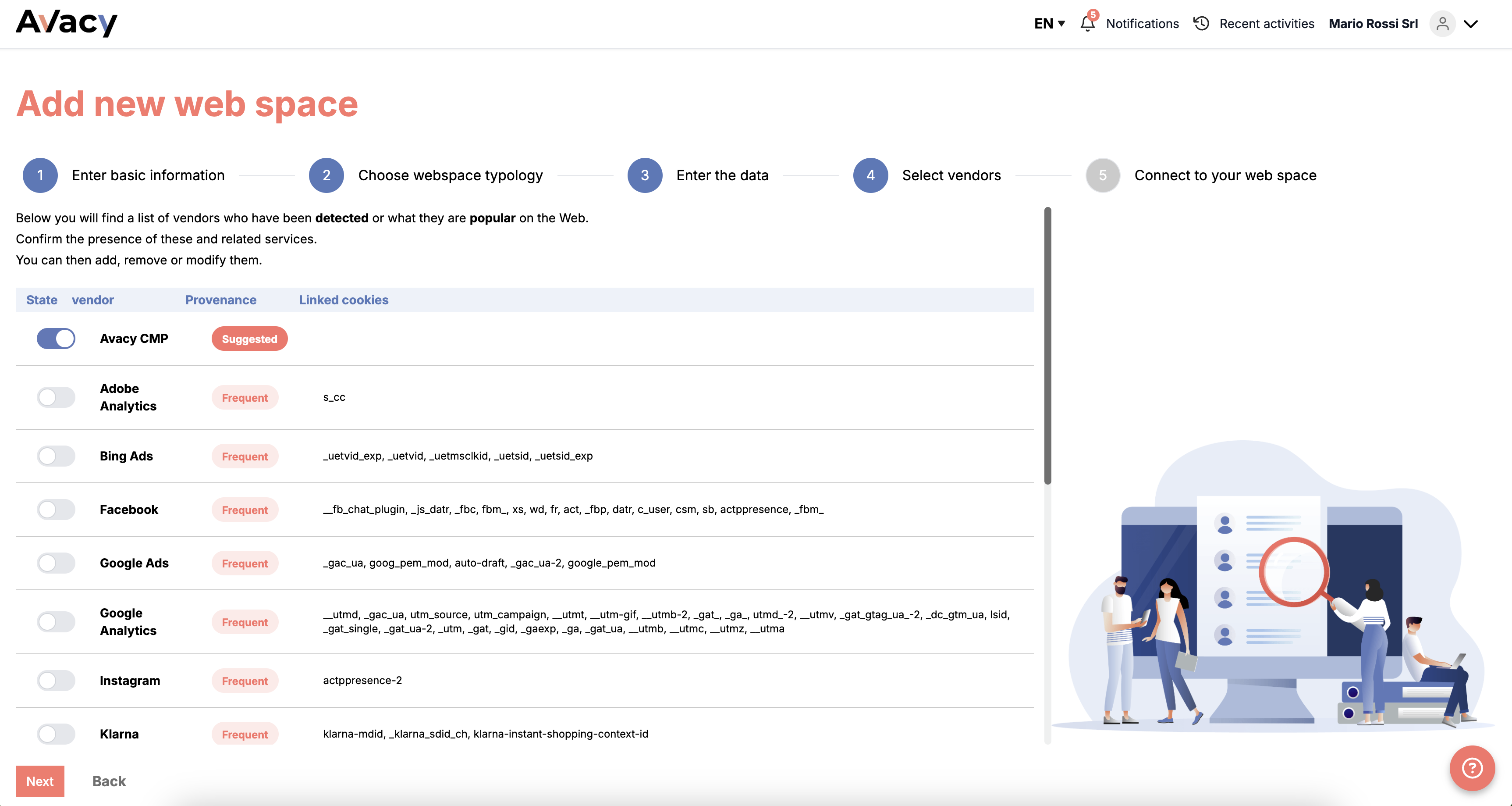Click the Frequent badge for Adobe Analytics

(x=245, y=397)
